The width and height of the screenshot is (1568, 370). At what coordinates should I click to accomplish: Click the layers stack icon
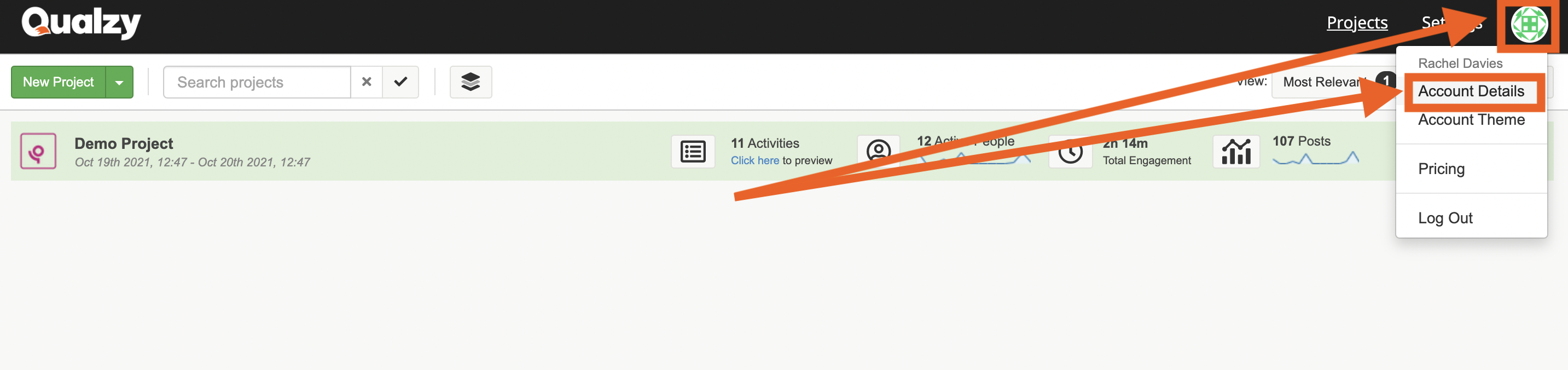tap(470, 82)
